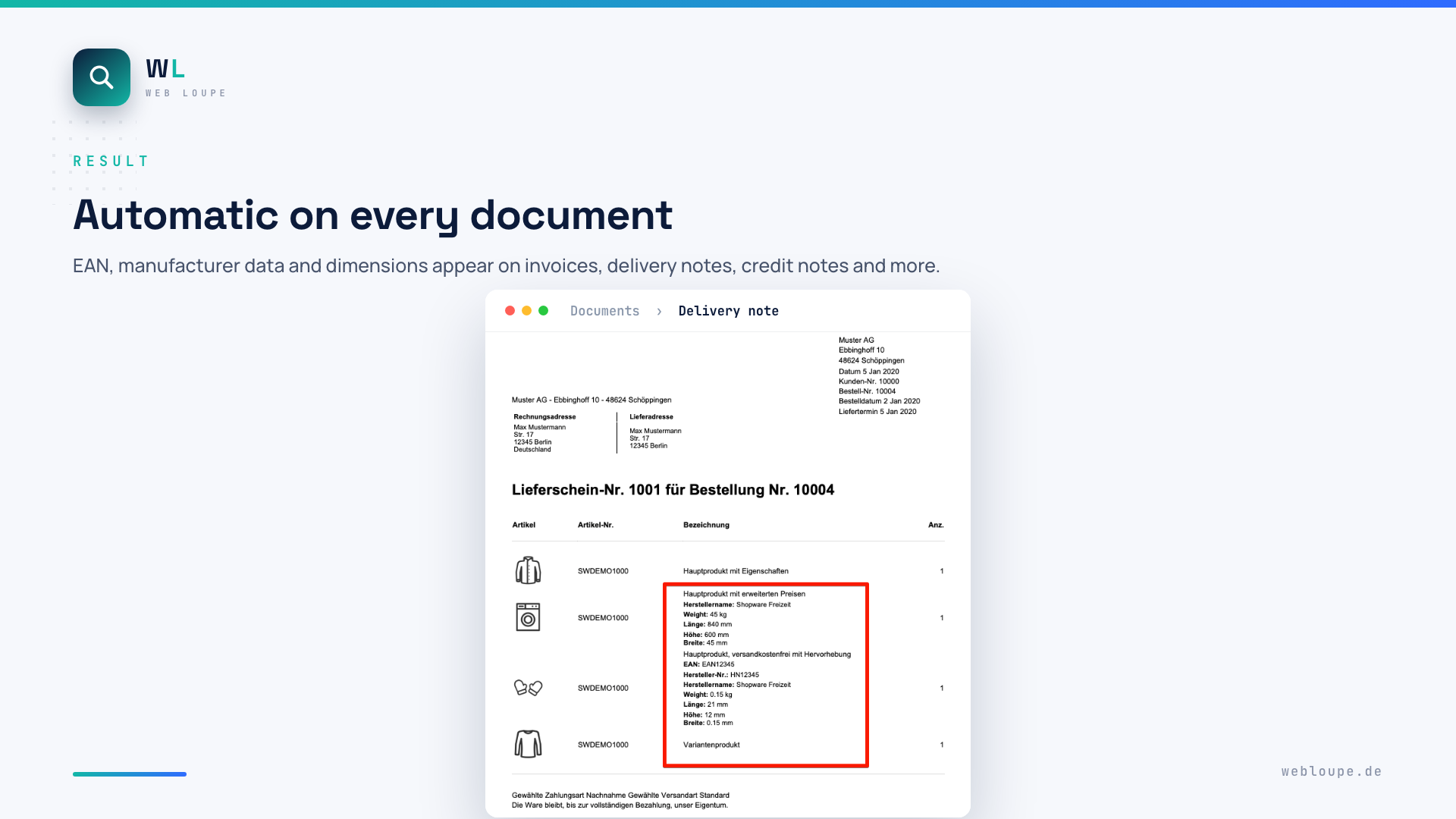This screenshot has width=1456, height=819.
Task: Click the 'Artikel-Nr.' column header
Action: click(595, 525)
